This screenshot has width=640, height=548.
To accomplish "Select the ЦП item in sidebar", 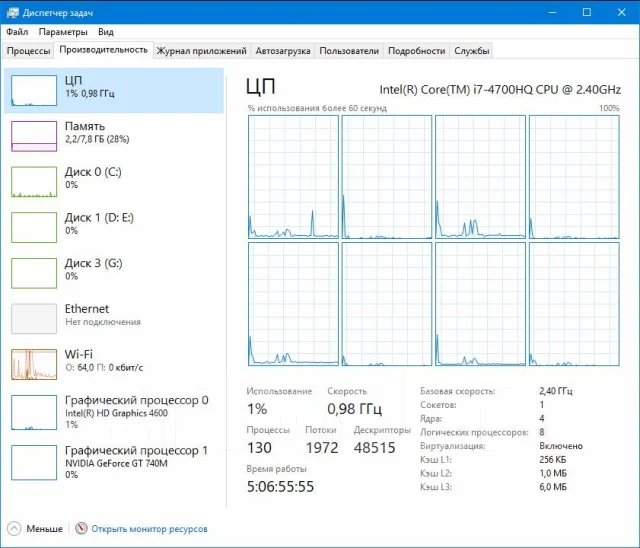I will coord(114,90).
